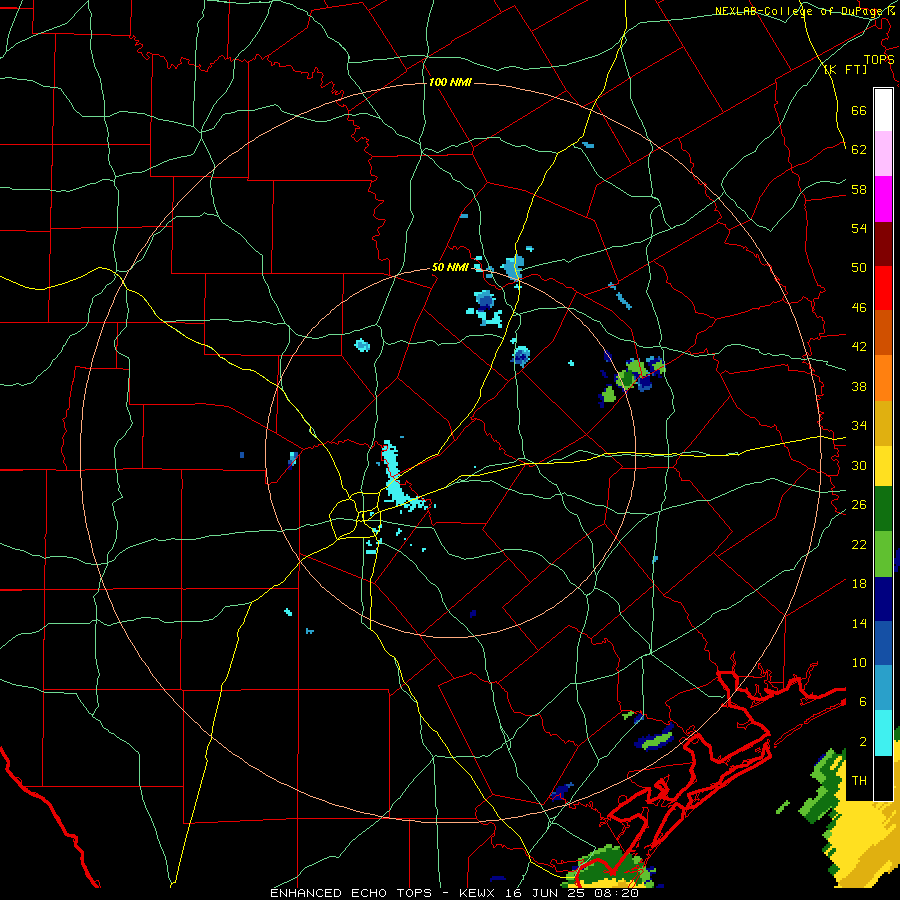Click the 'ENHANCED ECHO TOPS' caption text
Viewport: 900px width, 900px height.
[x=351, y=893]
